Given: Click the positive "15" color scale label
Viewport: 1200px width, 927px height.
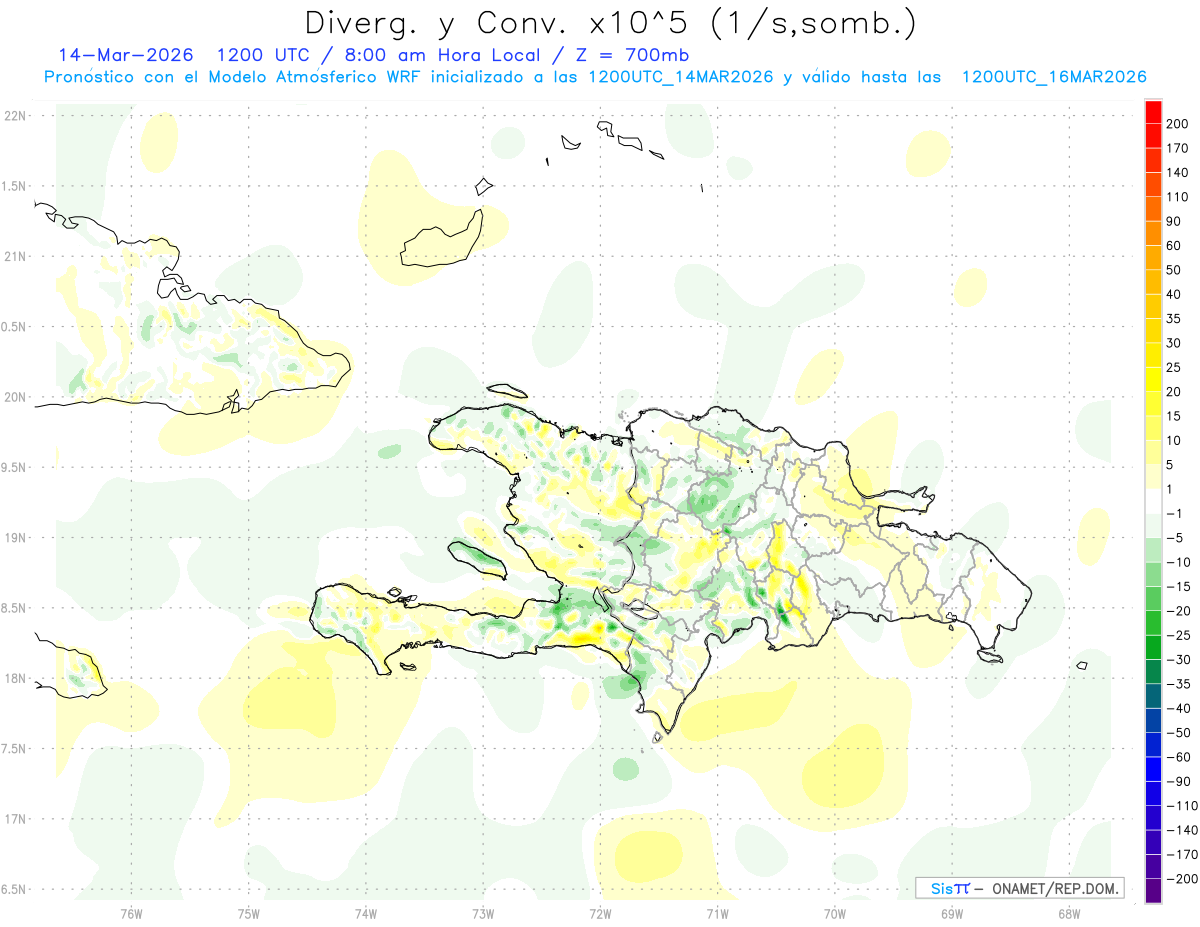Looking at the screenshot, I should coord(1174,416).
